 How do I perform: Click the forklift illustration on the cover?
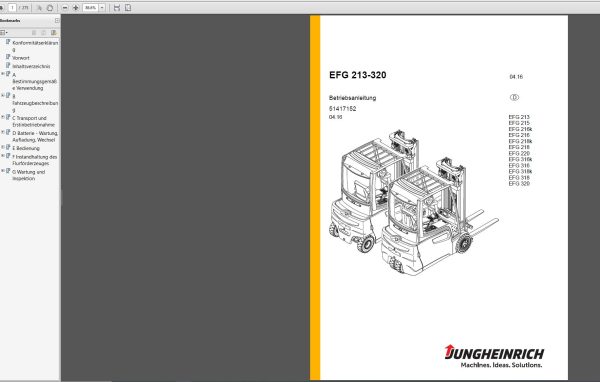click(x=413, y=203)
